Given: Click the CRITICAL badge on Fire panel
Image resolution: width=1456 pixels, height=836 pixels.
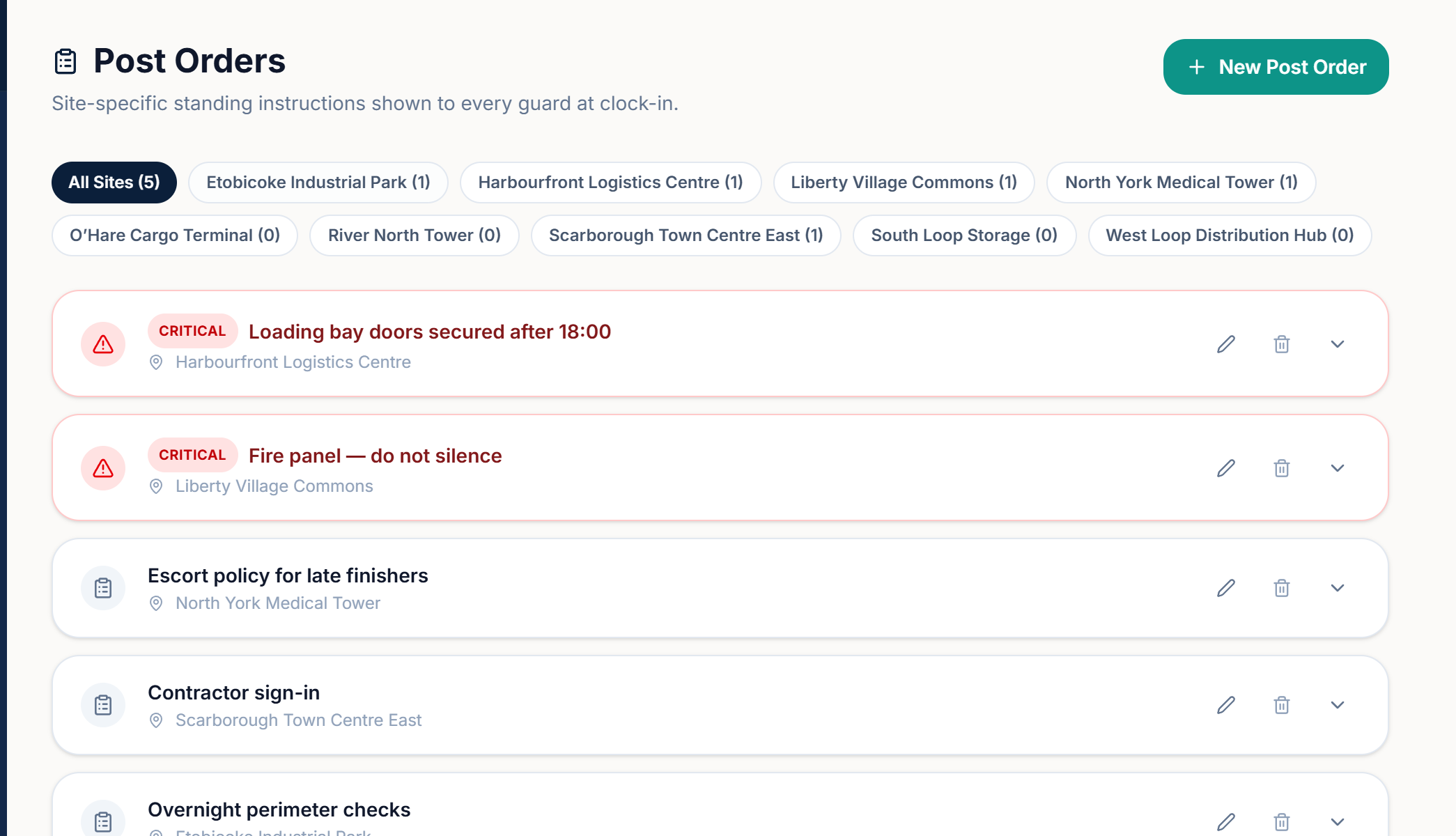Looking at the screenshot, I should click(193, 455).
